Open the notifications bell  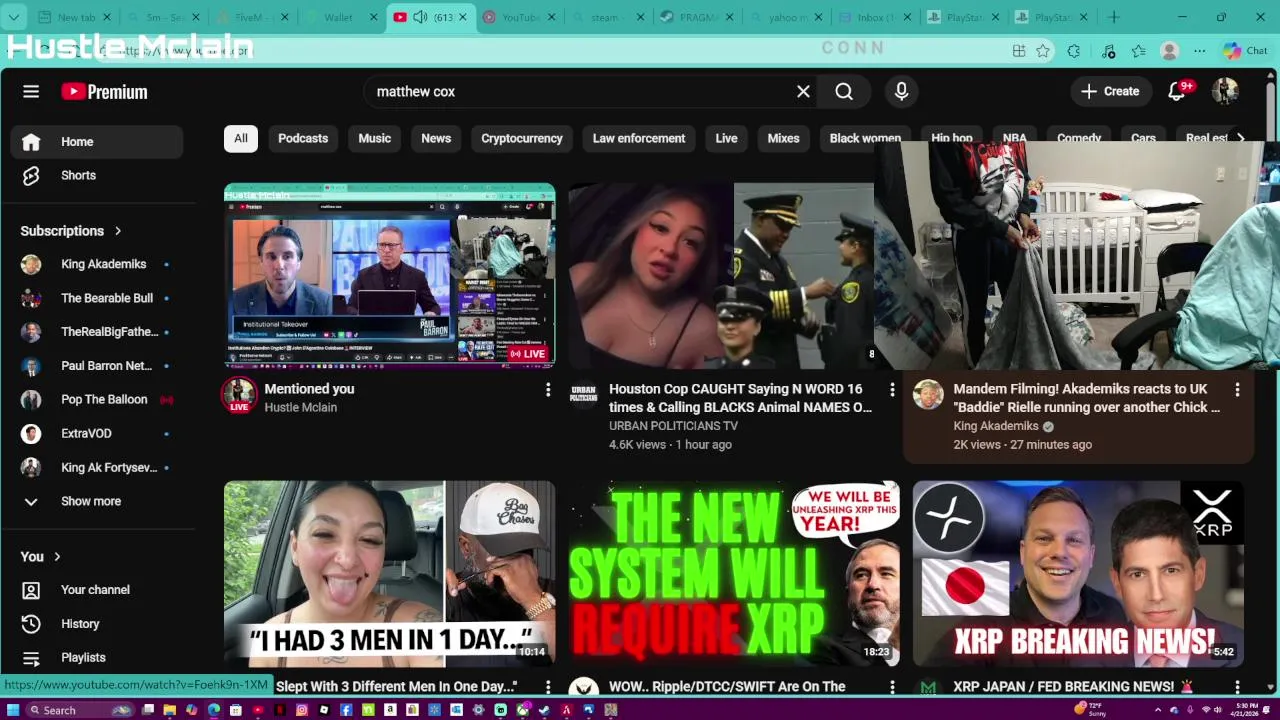coord(1177,91)
